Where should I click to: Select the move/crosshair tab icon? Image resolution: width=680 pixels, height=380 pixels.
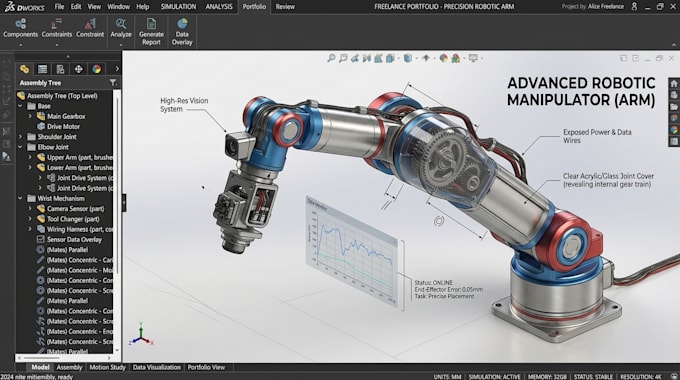click(78, 69)
